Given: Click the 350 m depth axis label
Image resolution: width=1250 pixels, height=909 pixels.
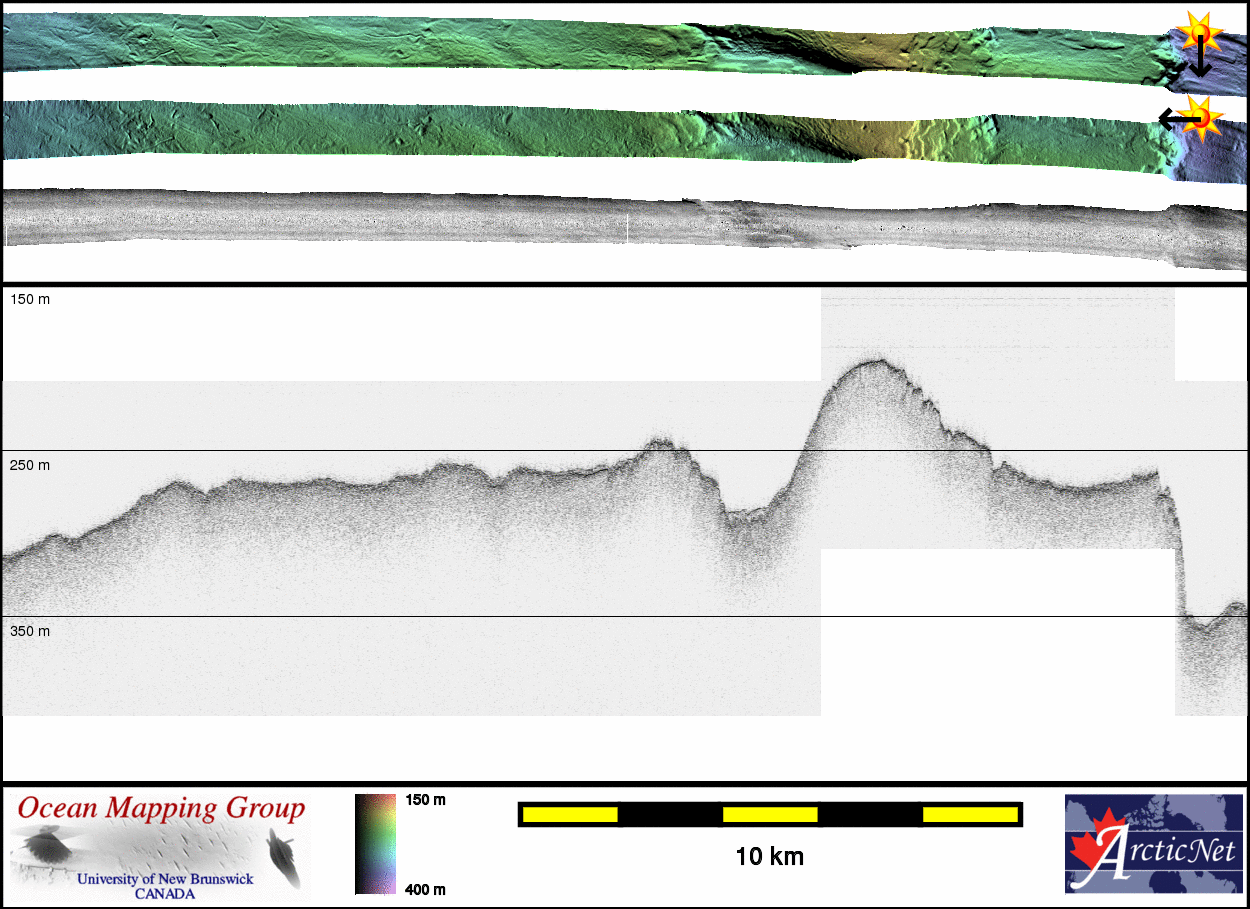Looking at the screenshot, I should (30, 631).
